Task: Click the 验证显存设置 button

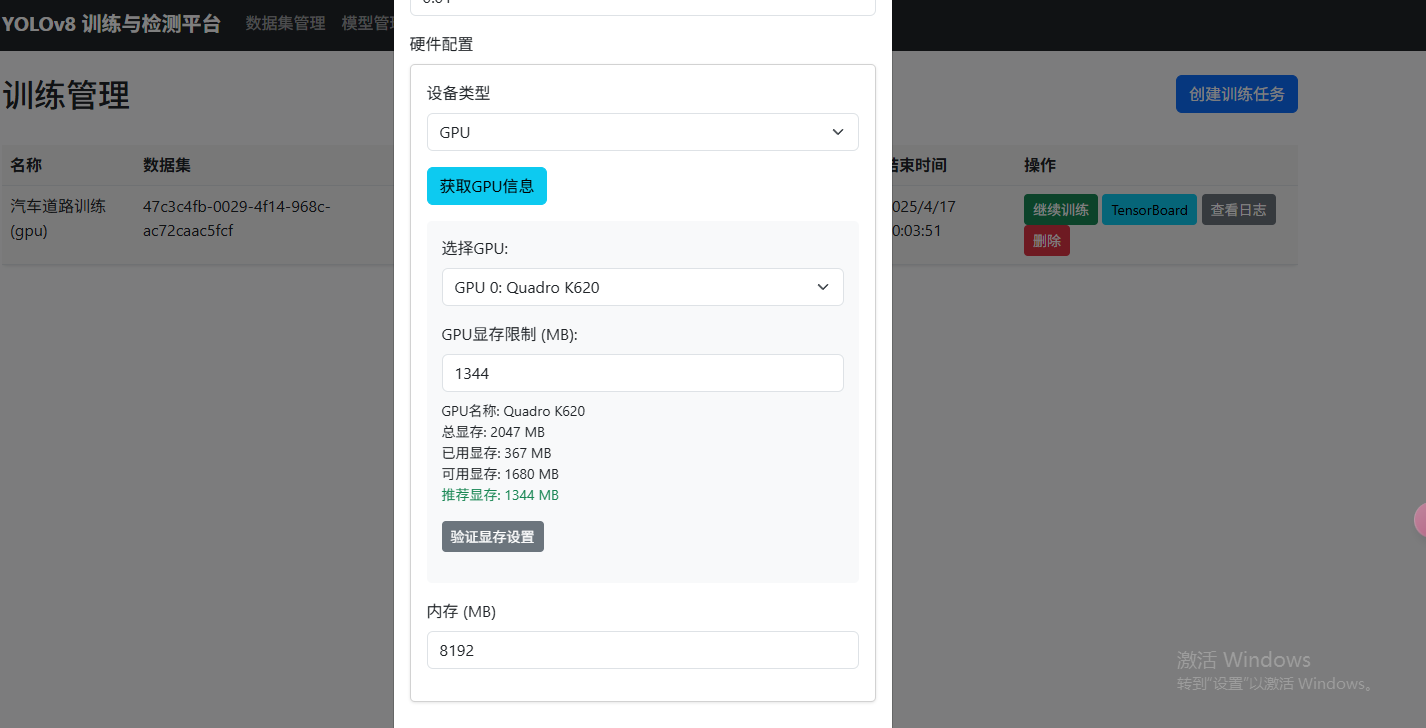Action: (492, 536)
